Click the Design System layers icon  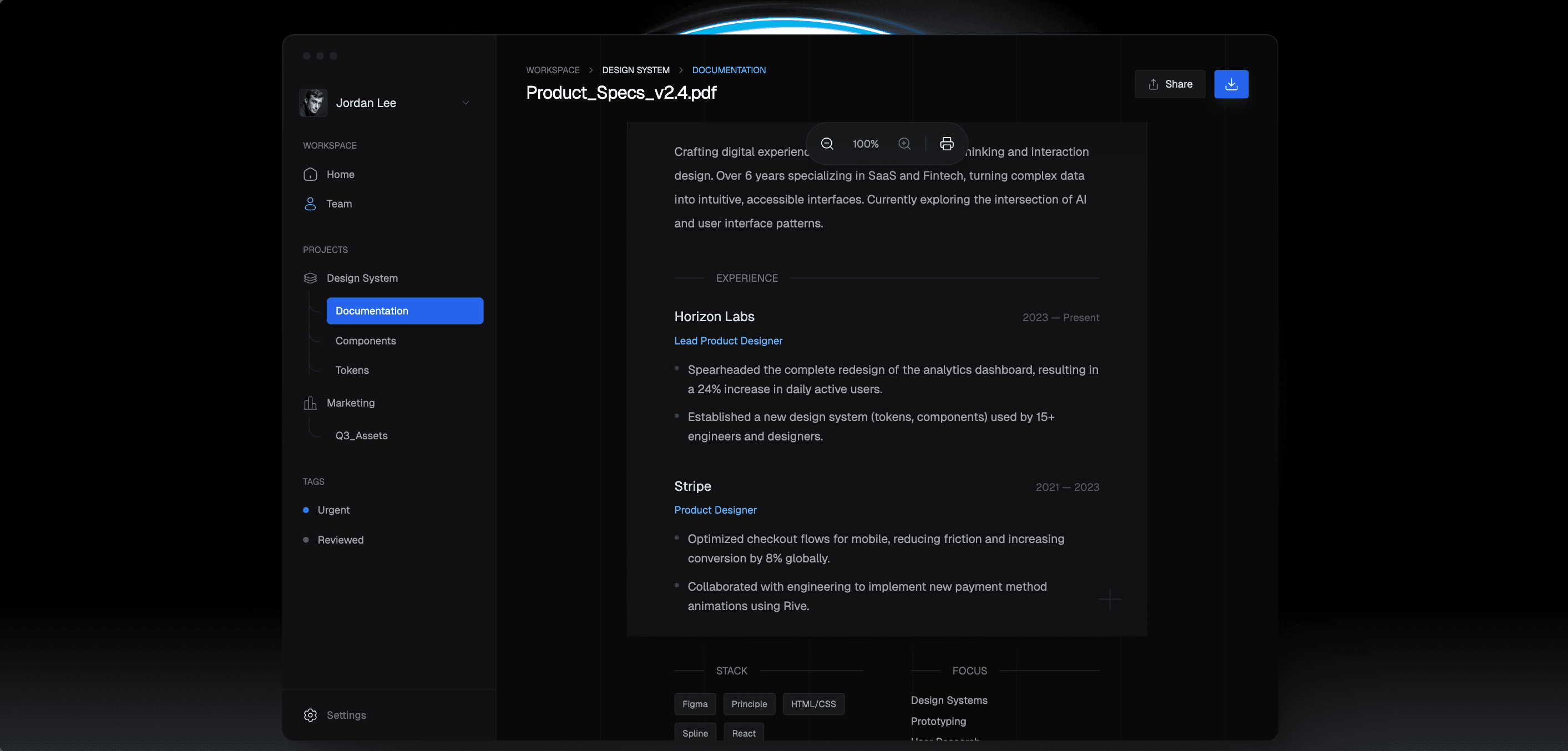click(310, 278)
